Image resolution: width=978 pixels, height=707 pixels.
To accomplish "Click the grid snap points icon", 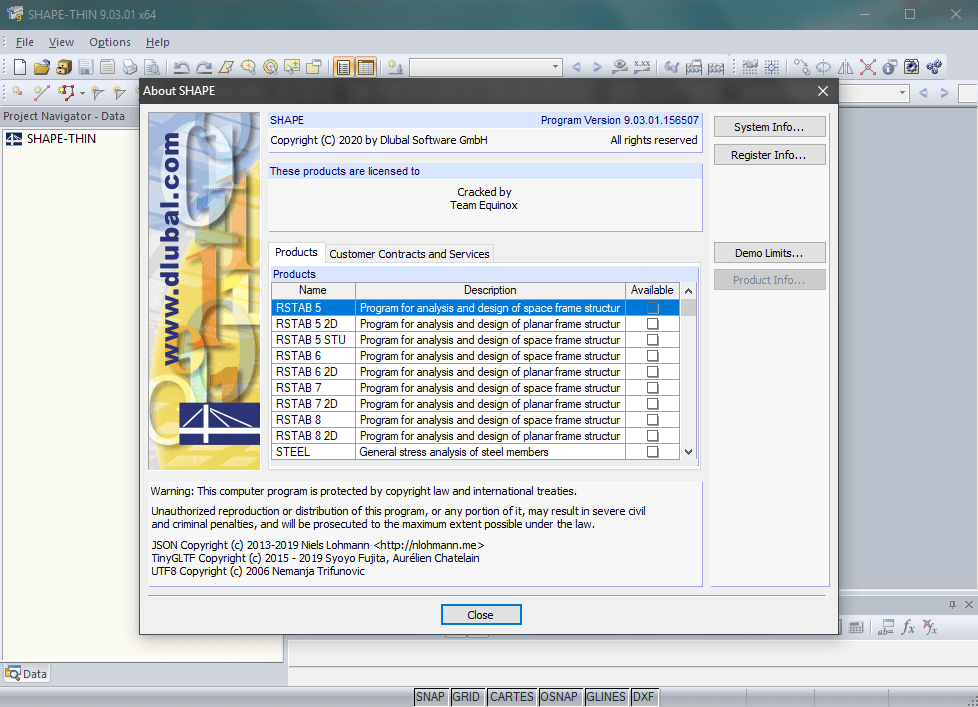I will [772, 67].
